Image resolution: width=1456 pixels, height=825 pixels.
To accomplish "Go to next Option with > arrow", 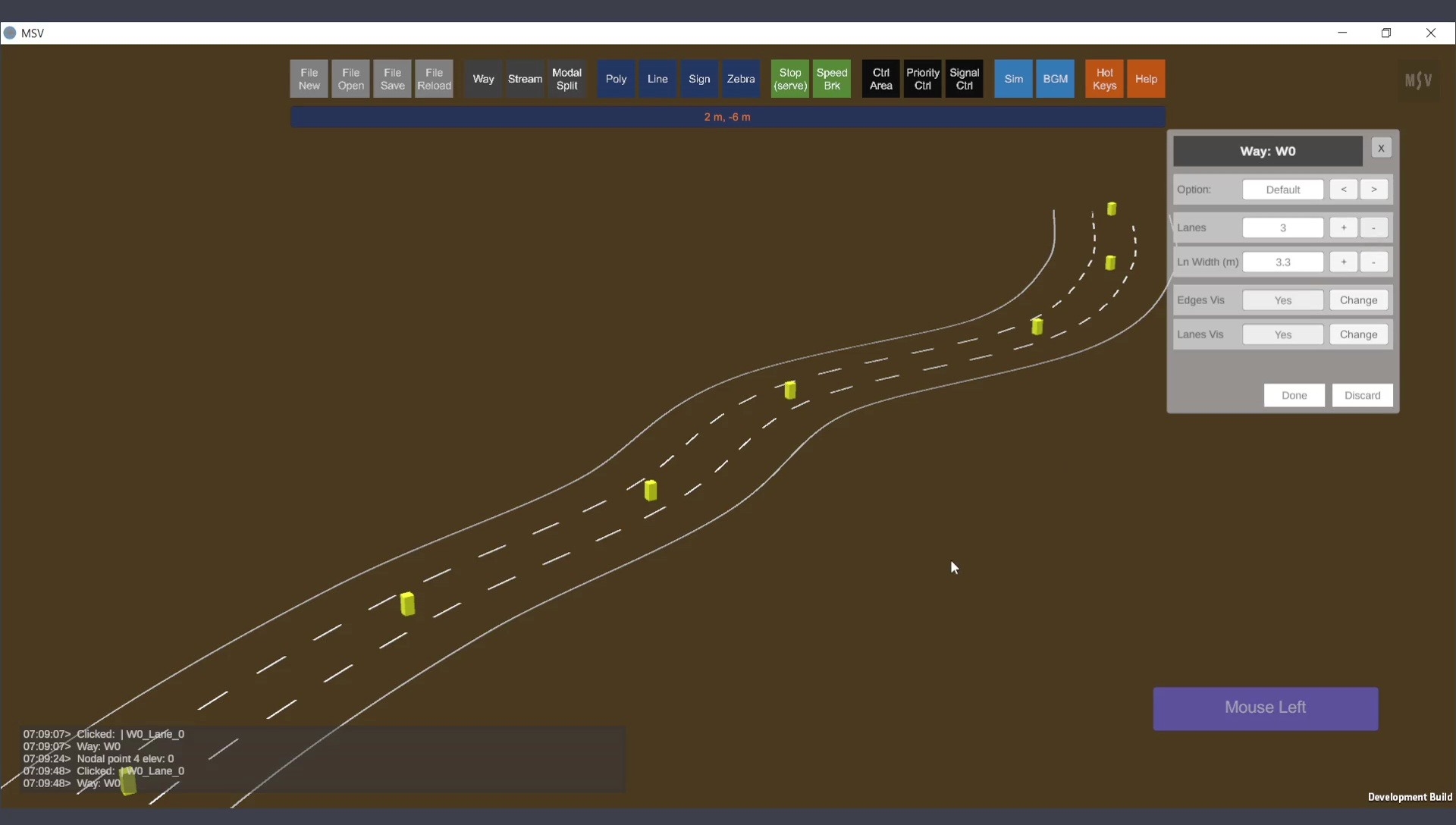I will (x=1373, y=190).
